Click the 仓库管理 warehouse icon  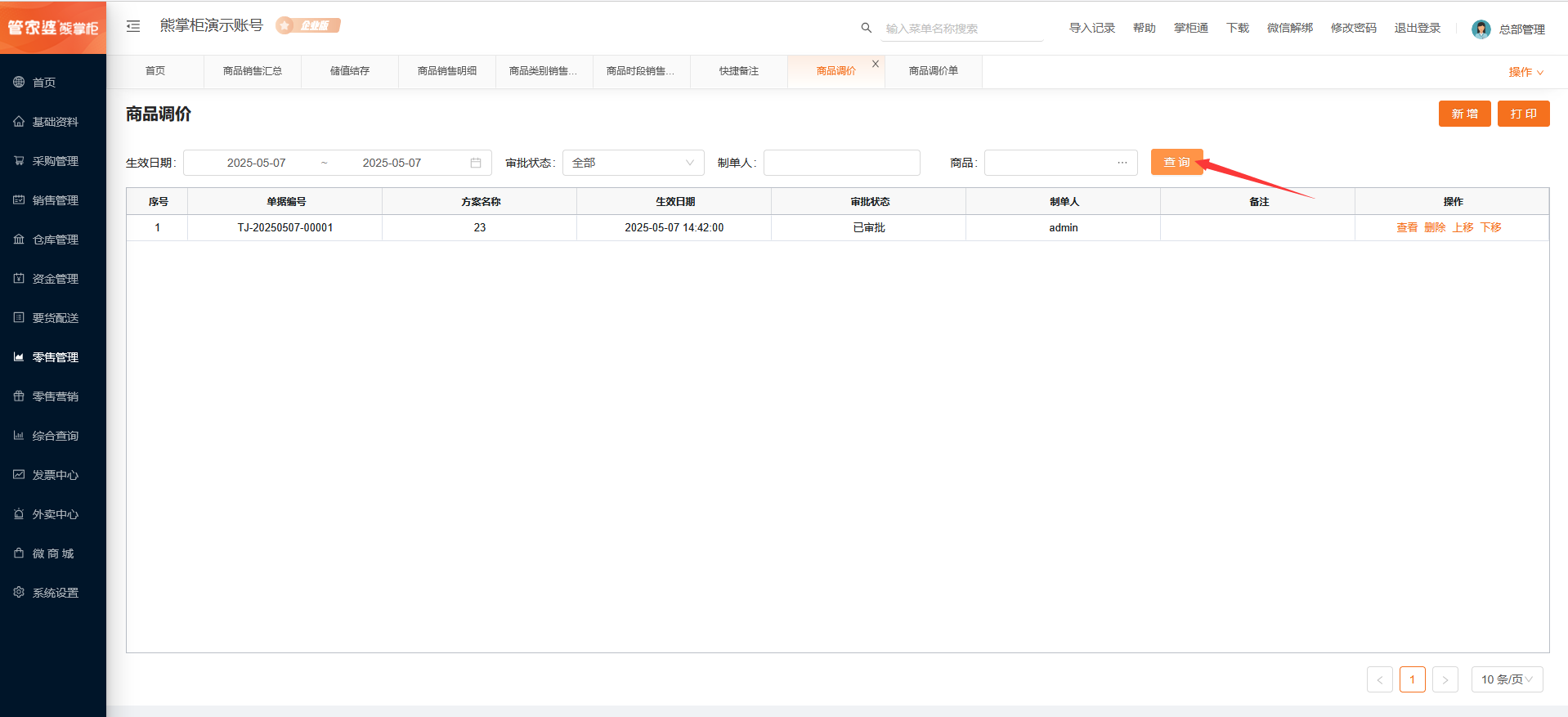pyautogui.click(x=19, y=239)
